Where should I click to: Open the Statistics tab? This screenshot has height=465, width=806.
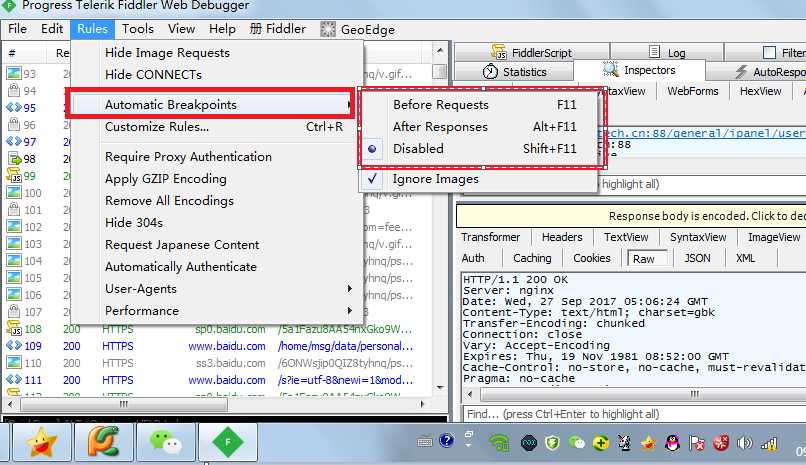click(515, 72)
